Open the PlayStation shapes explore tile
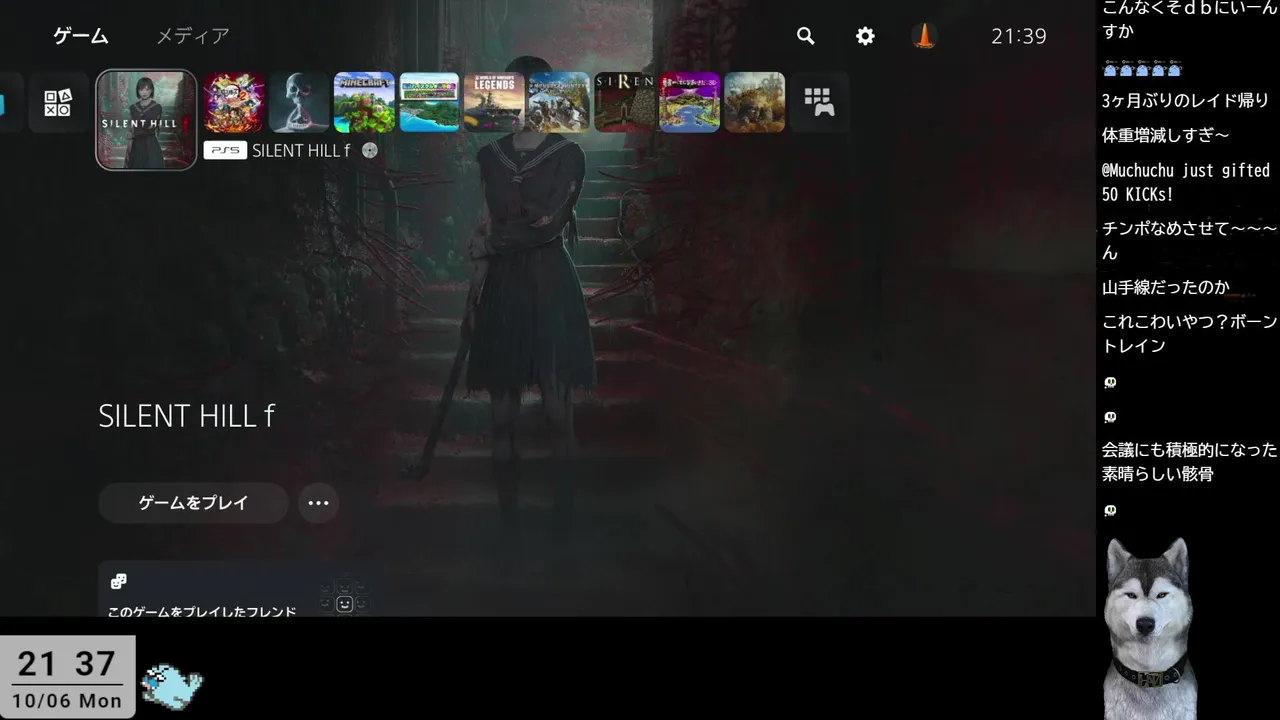Screen dimensions: 1280x720 click(x=58, y=102)
